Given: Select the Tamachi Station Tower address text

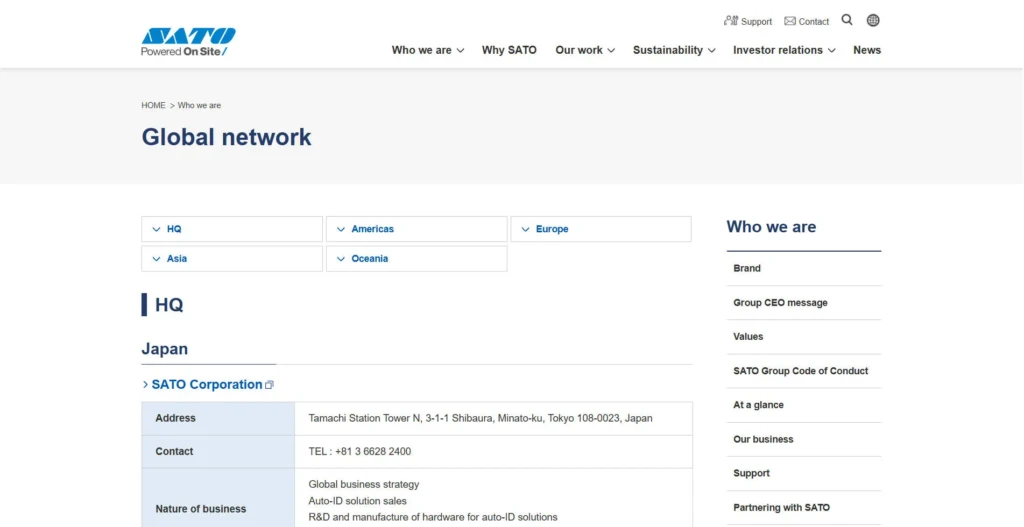Looking at the screenshot, I should tap(480, 418).
